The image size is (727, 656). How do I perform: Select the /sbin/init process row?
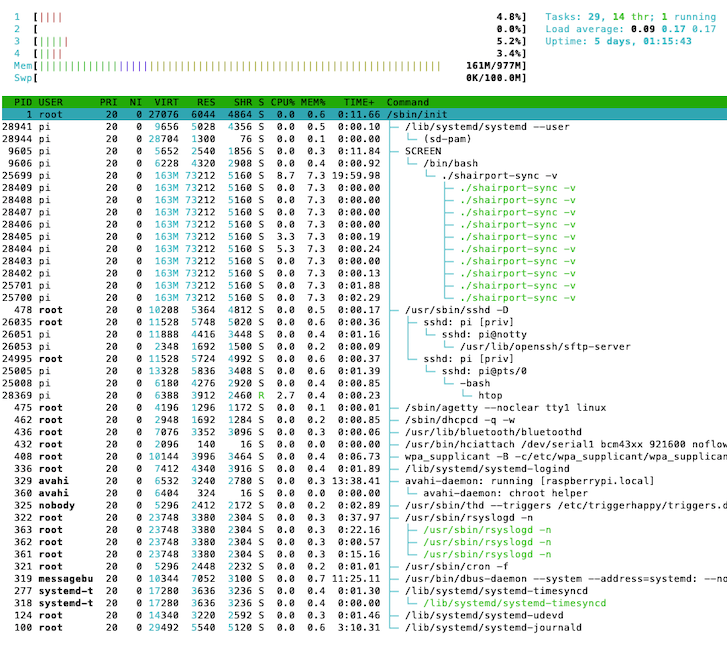pyautogui.click(x=364, y=114)
